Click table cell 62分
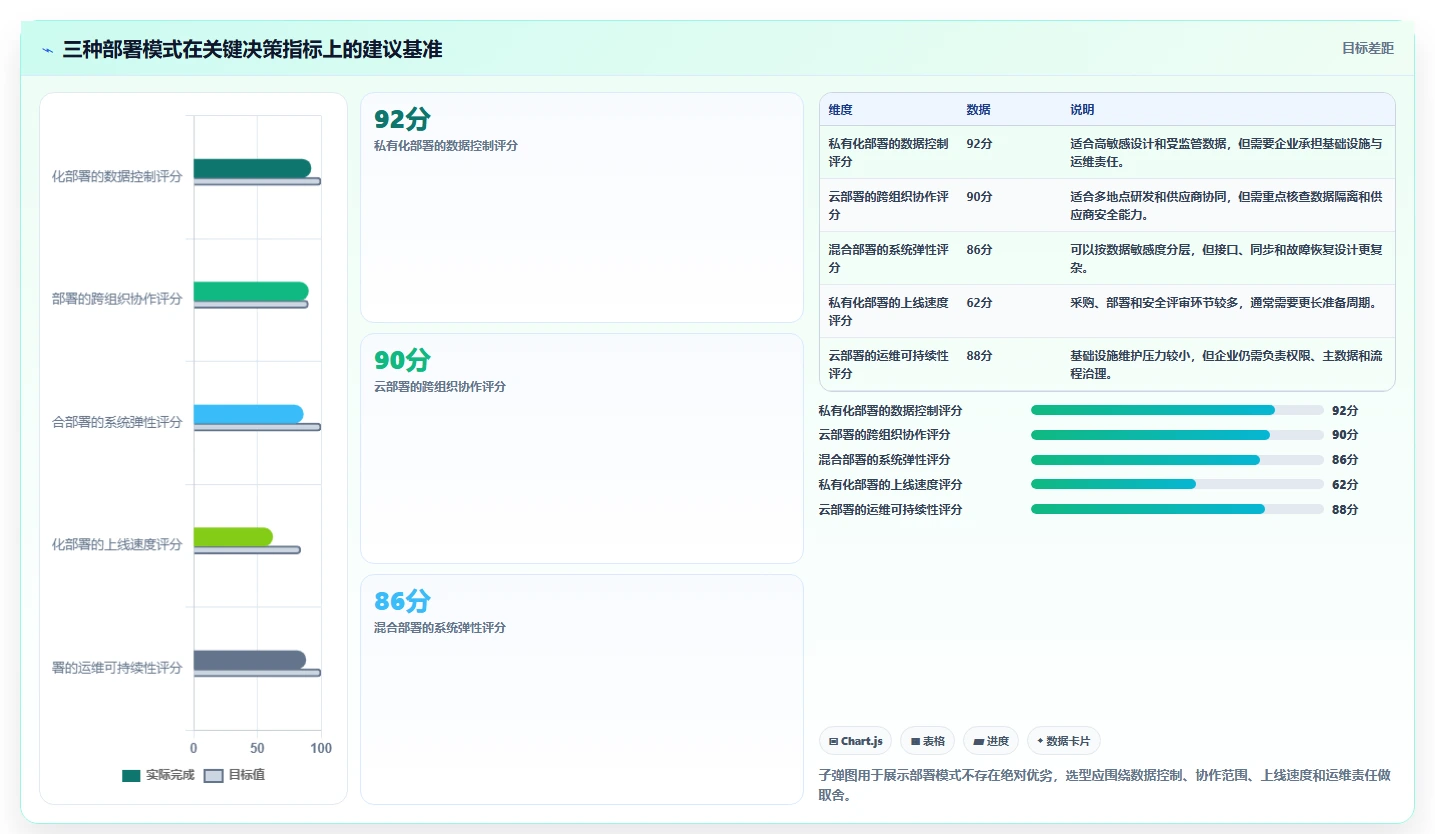This screenshot has width=1435, height=834. click(979, 303)
